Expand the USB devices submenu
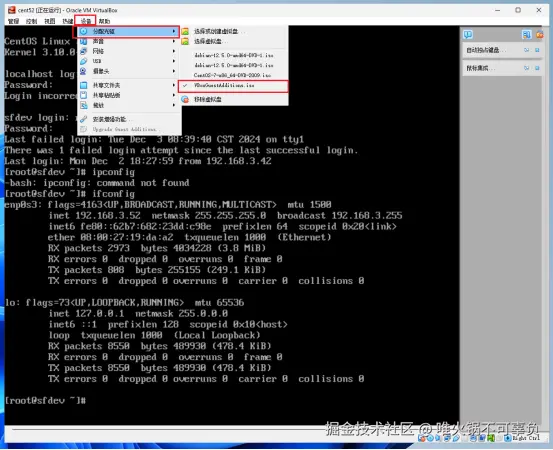The image size is (553, 450). click(x=129, y=61)
